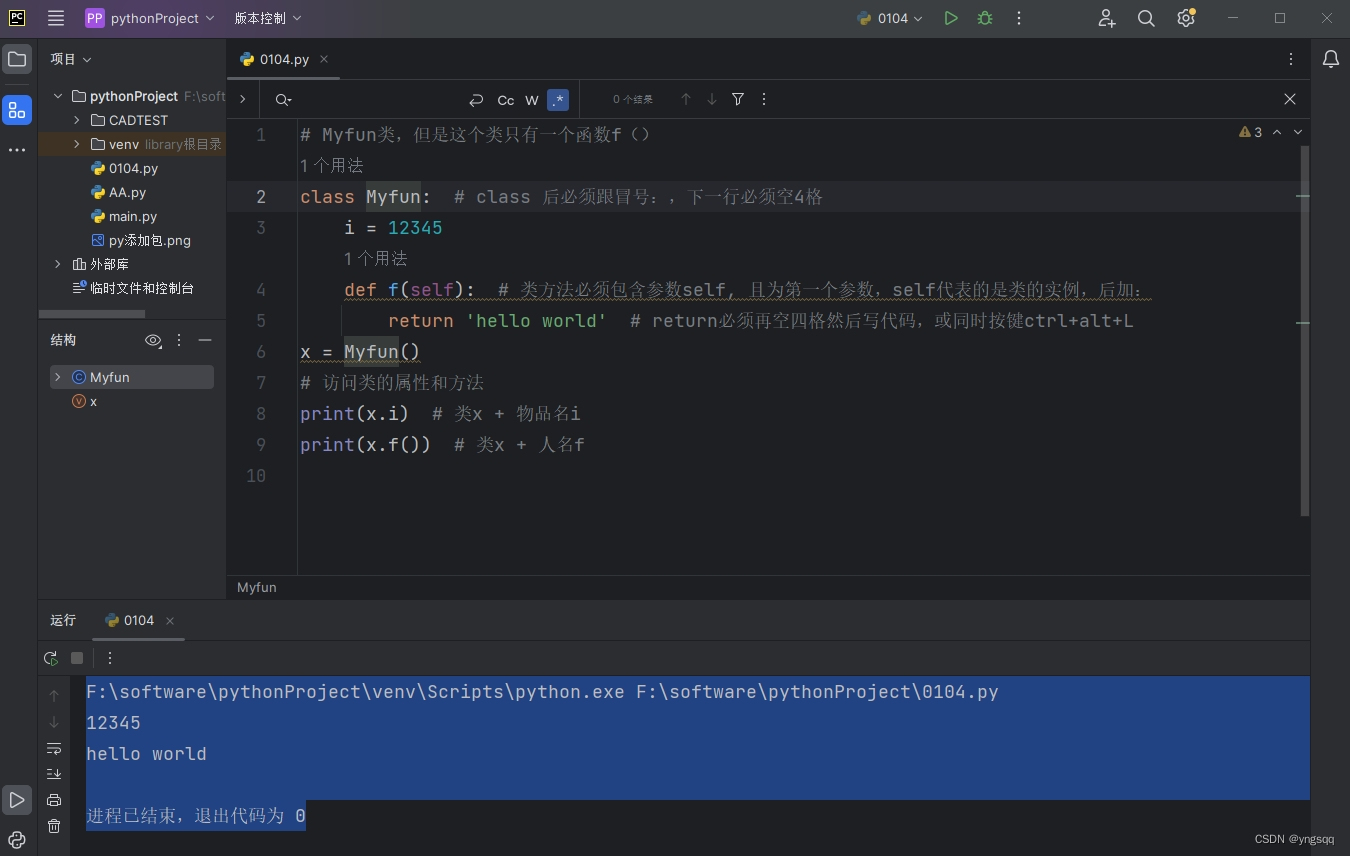Select 0104.py in the project tree
This screenshot has height=856, width=1350.
(124, 168)
